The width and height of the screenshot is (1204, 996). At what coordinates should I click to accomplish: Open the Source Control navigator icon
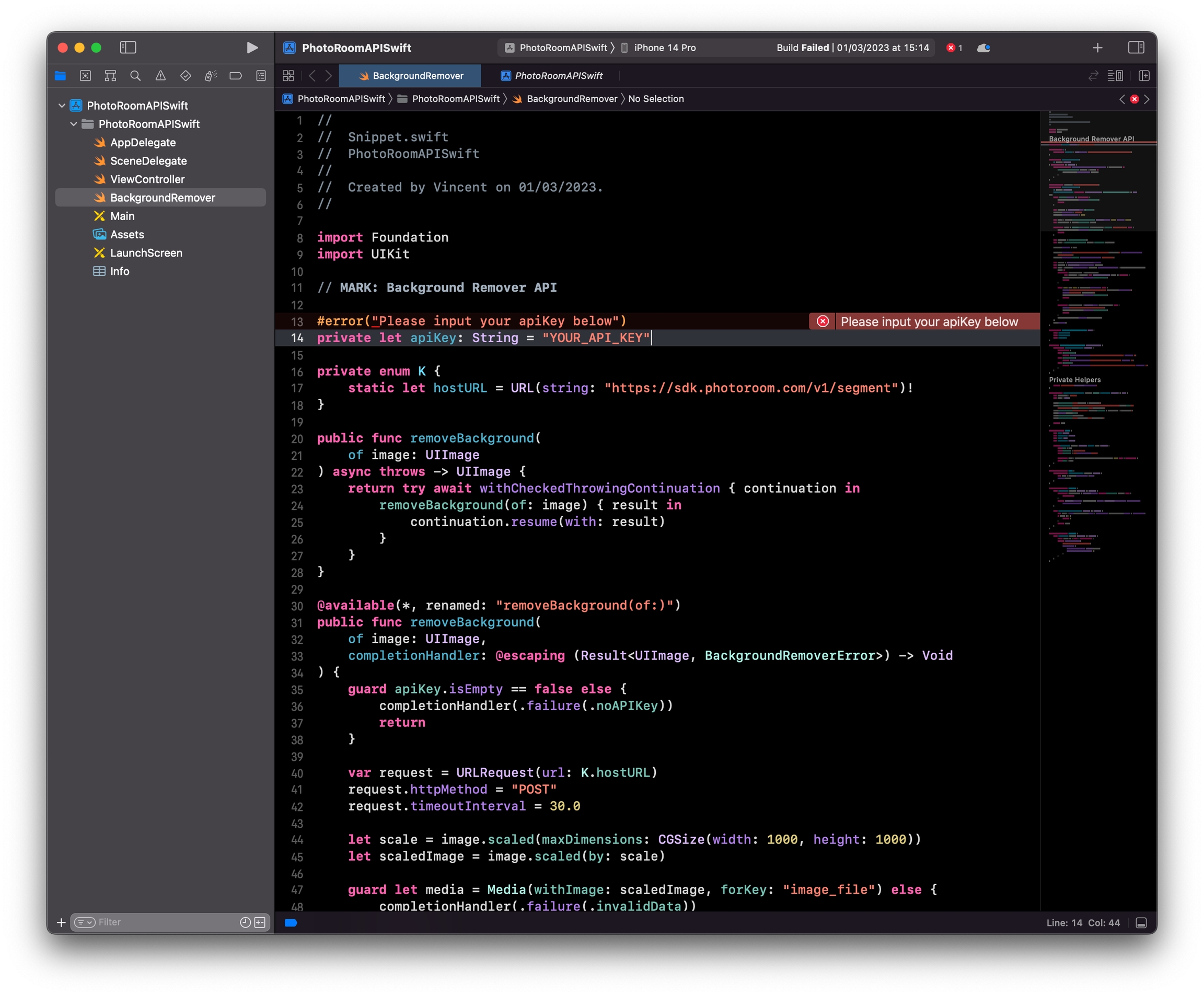tap(85, 76)
